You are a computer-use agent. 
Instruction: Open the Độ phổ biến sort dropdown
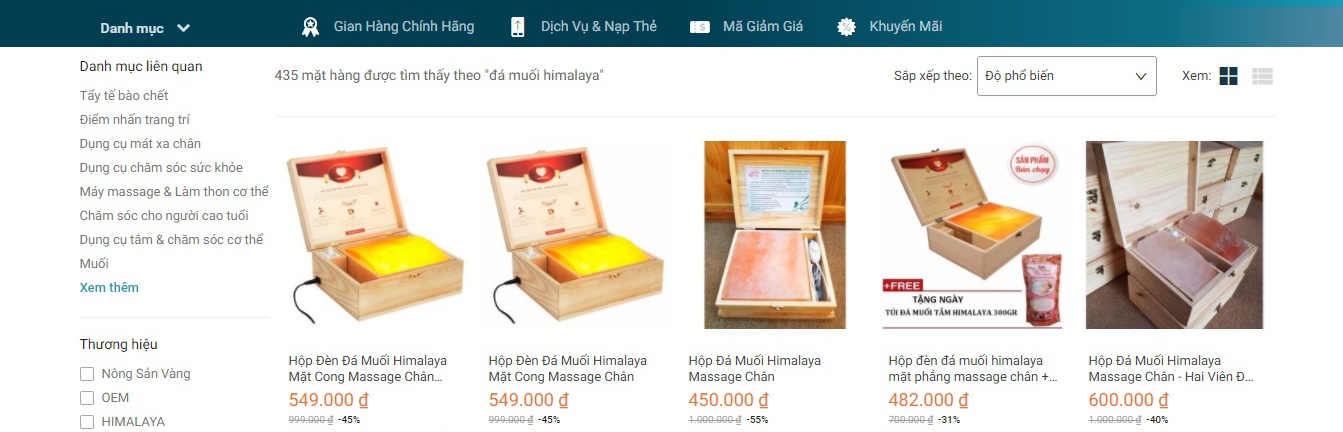[1066, 76]
